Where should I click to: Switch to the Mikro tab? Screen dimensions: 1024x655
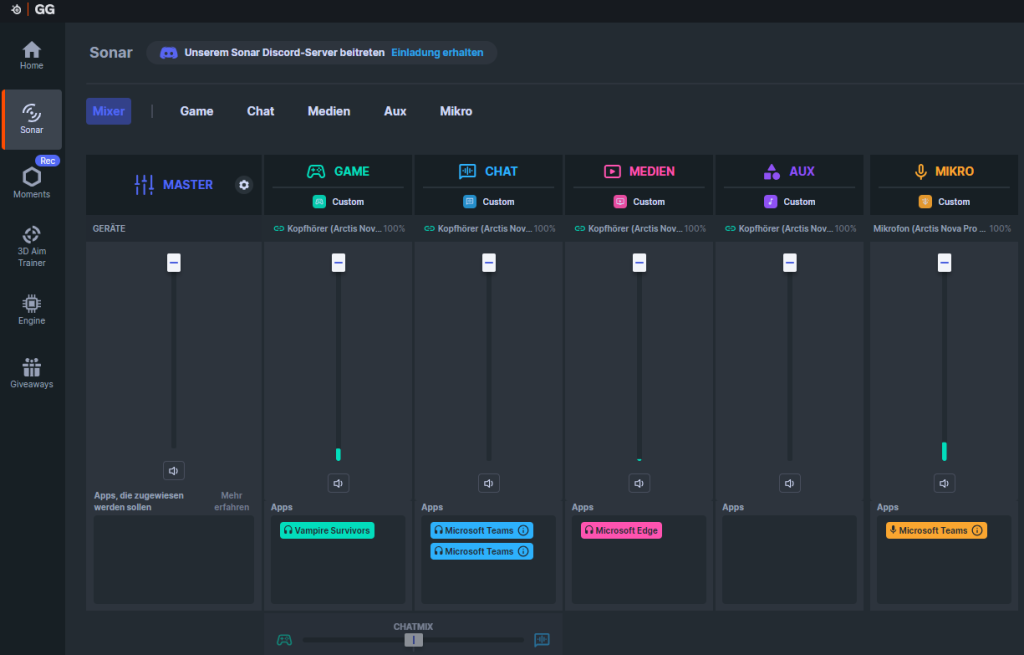click(x=456, y=111)
